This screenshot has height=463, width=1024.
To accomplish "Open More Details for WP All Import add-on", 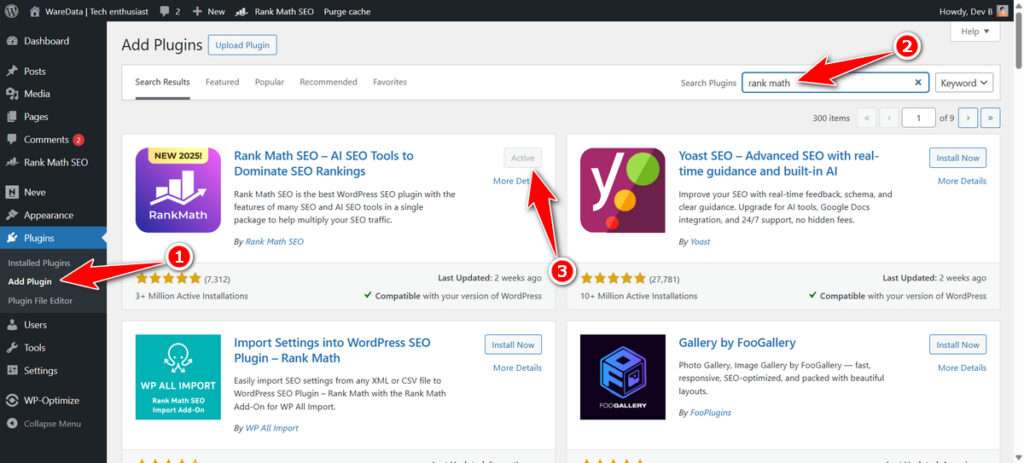I will 517,368.
